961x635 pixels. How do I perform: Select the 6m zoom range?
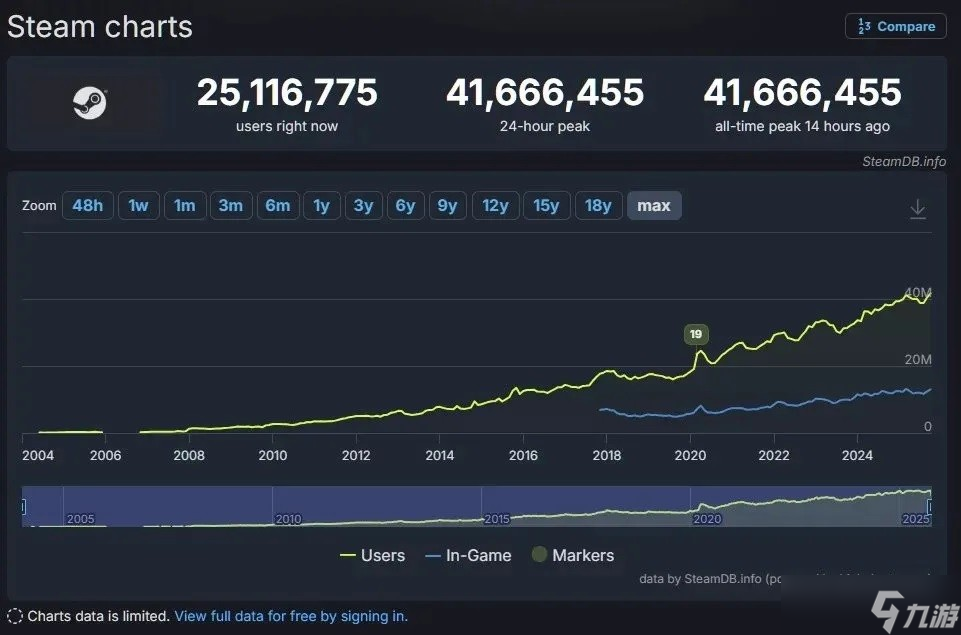coord(277,206)
